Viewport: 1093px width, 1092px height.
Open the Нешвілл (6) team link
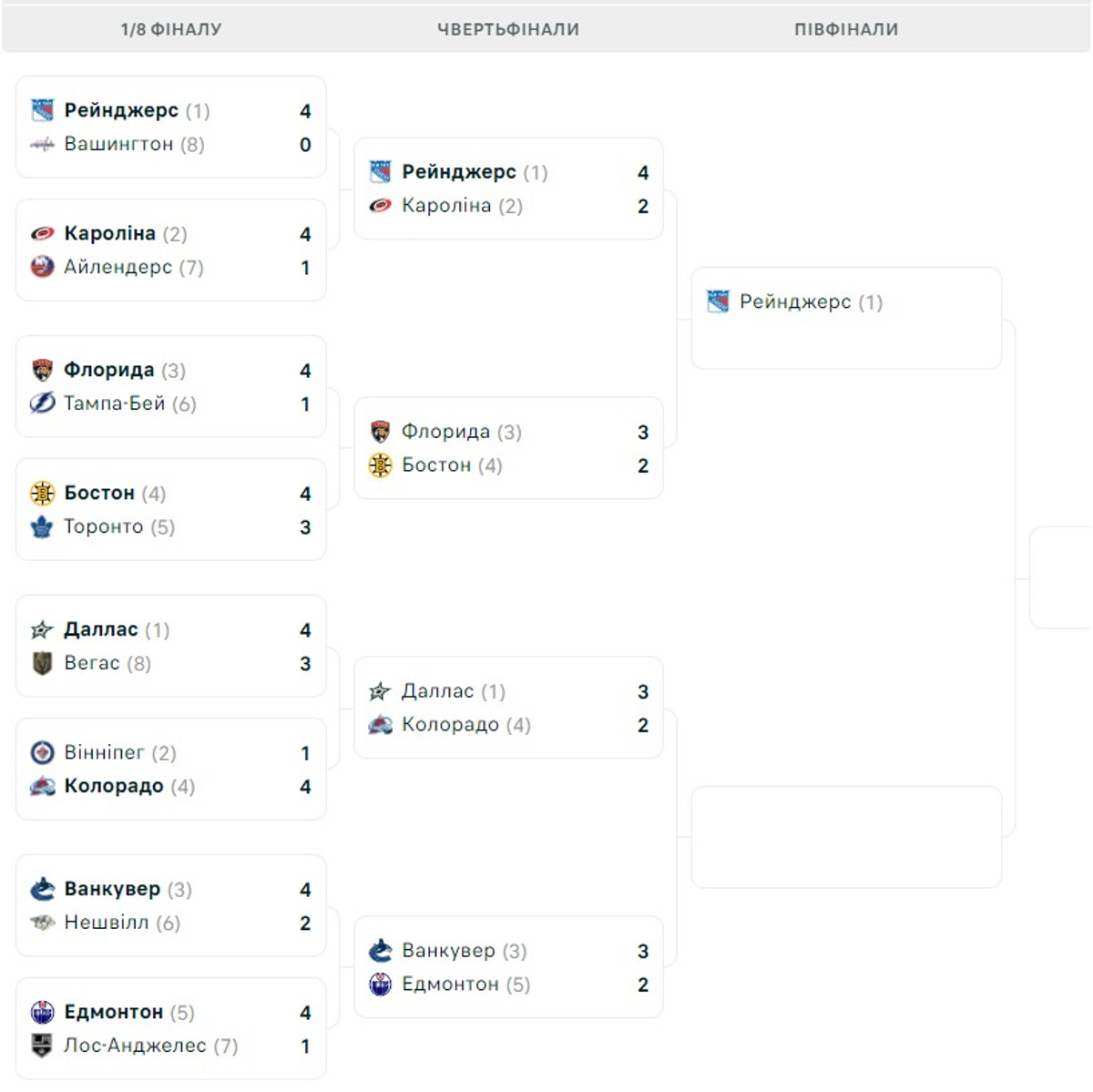[122, 923]
